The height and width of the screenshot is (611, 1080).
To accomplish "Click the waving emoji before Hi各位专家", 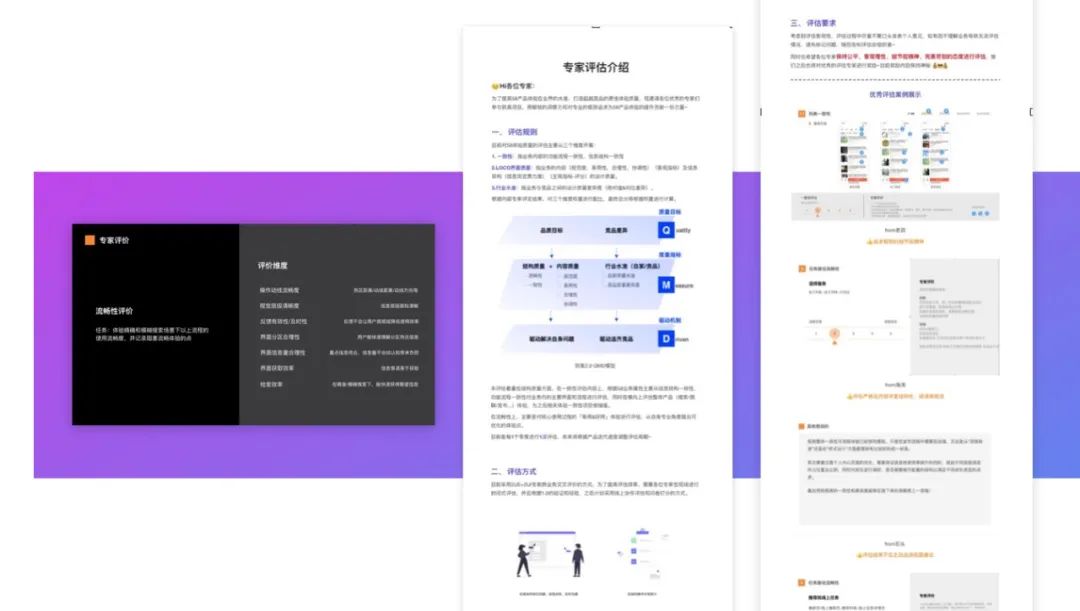I will click(495, 86).
